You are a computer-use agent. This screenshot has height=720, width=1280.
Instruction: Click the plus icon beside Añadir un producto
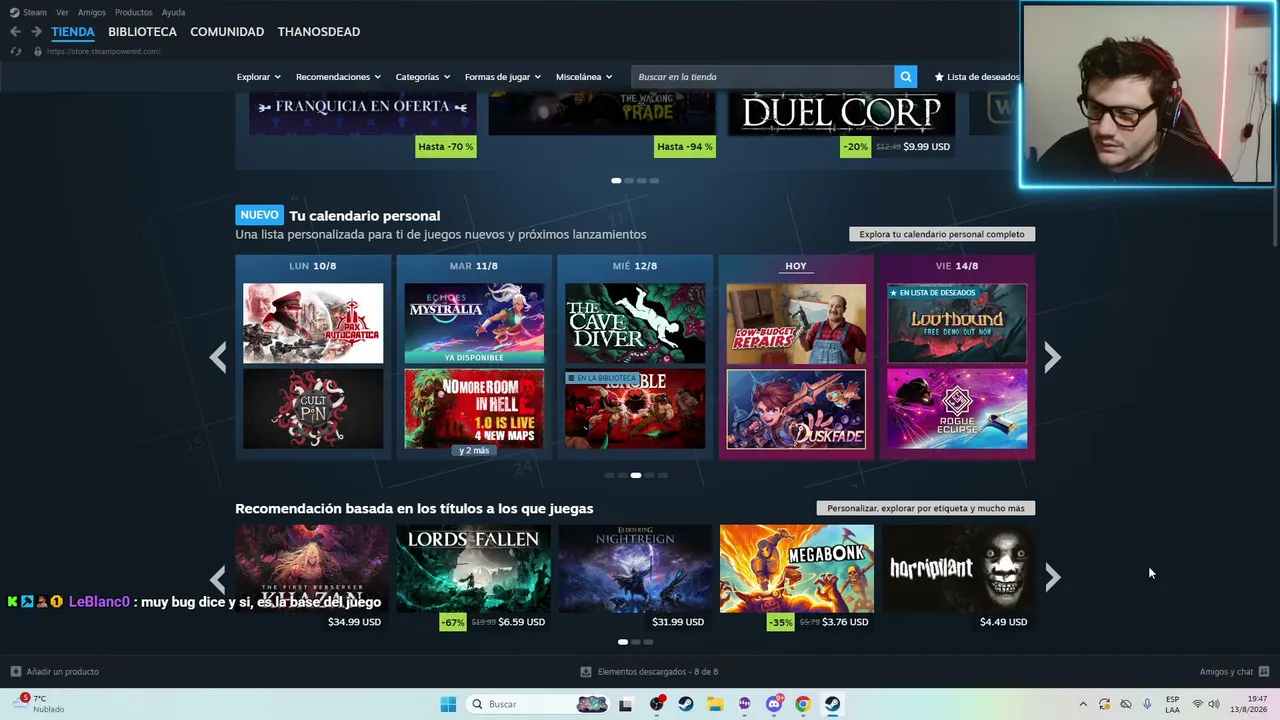pos(15,672)
